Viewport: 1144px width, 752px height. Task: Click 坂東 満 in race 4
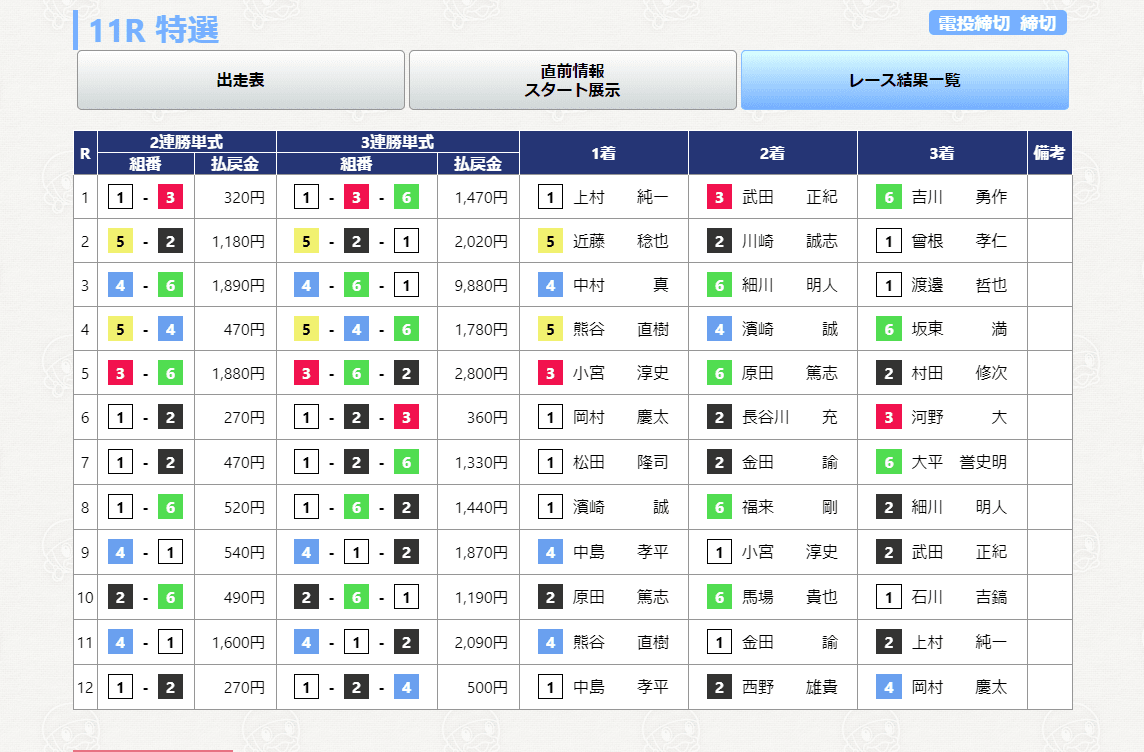click(959, 330)
